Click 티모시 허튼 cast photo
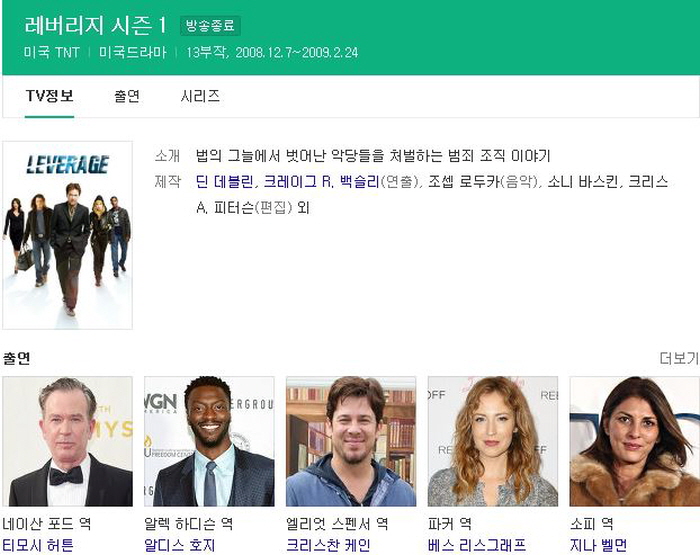Viewport: 700px width, 555px height. (67, 441)
